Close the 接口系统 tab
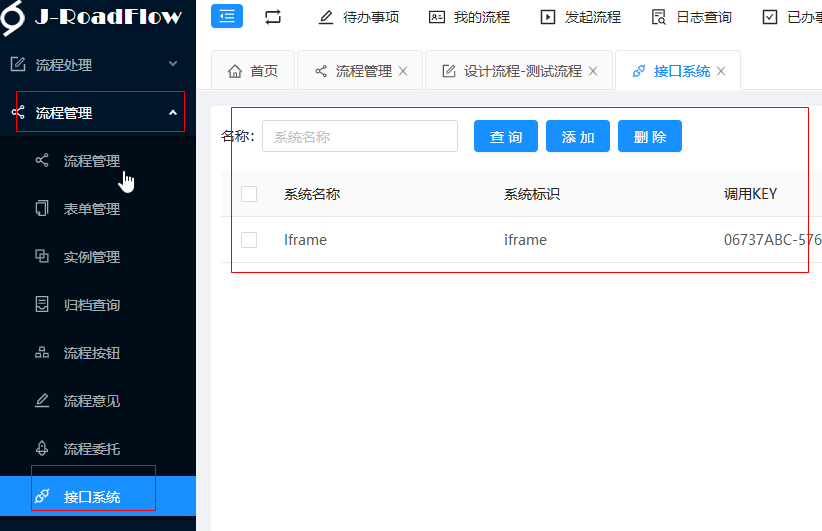This screenshot has width=822, height=531. tap(721, 72)
